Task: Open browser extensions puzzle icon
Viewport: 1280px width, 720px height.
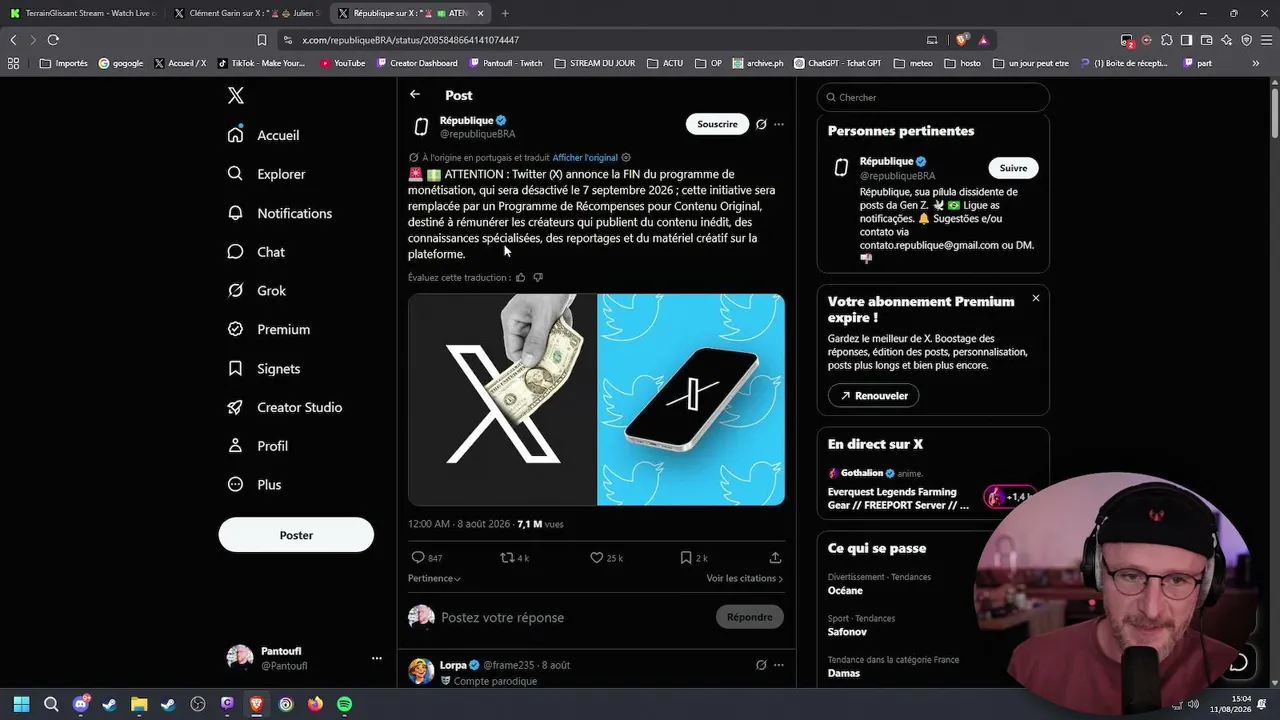Action: tap(1166, 40)
